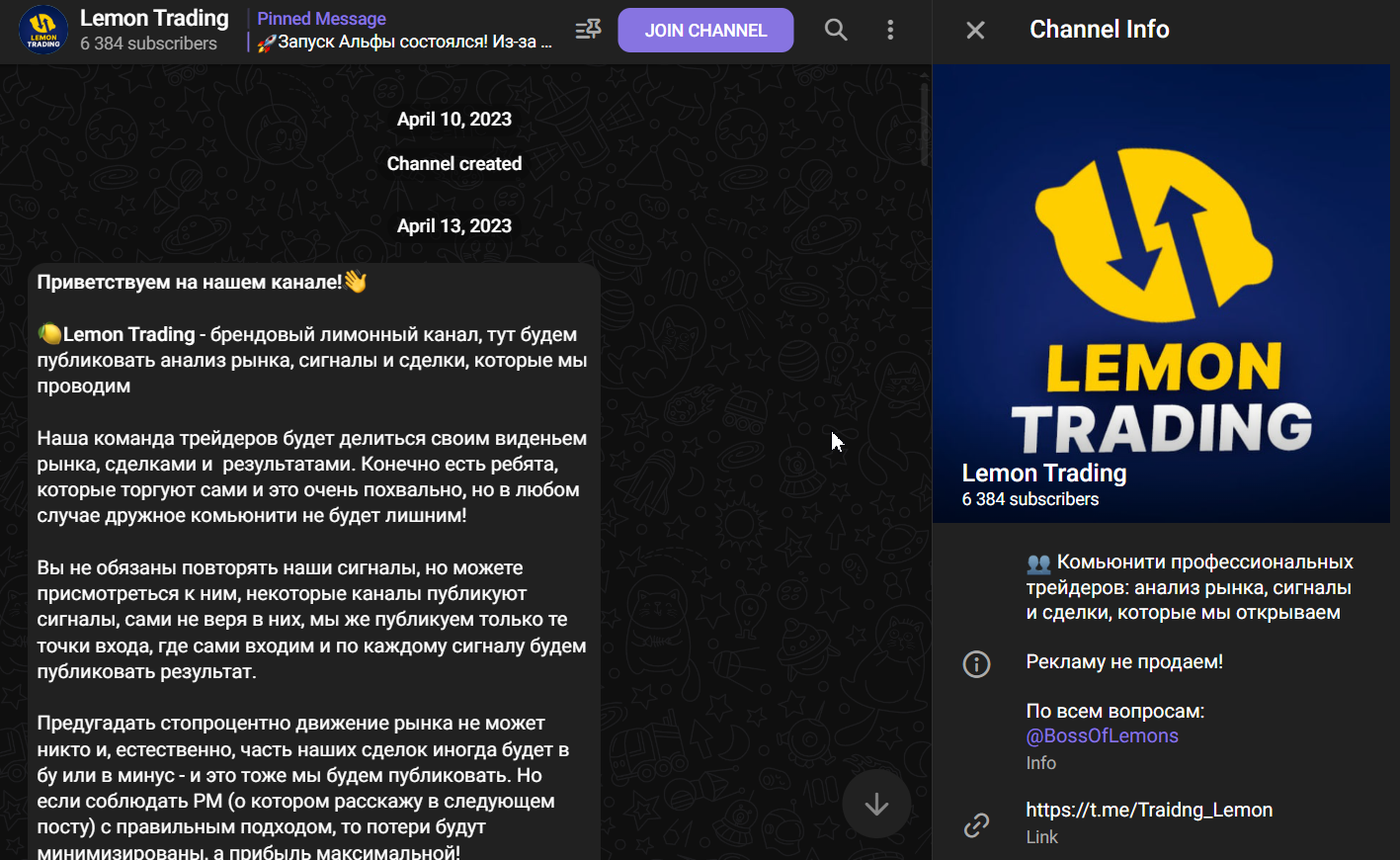Open the @BossOfLemons contact link
Screen dimensions: 1400x860
[x=1102, y=735]
